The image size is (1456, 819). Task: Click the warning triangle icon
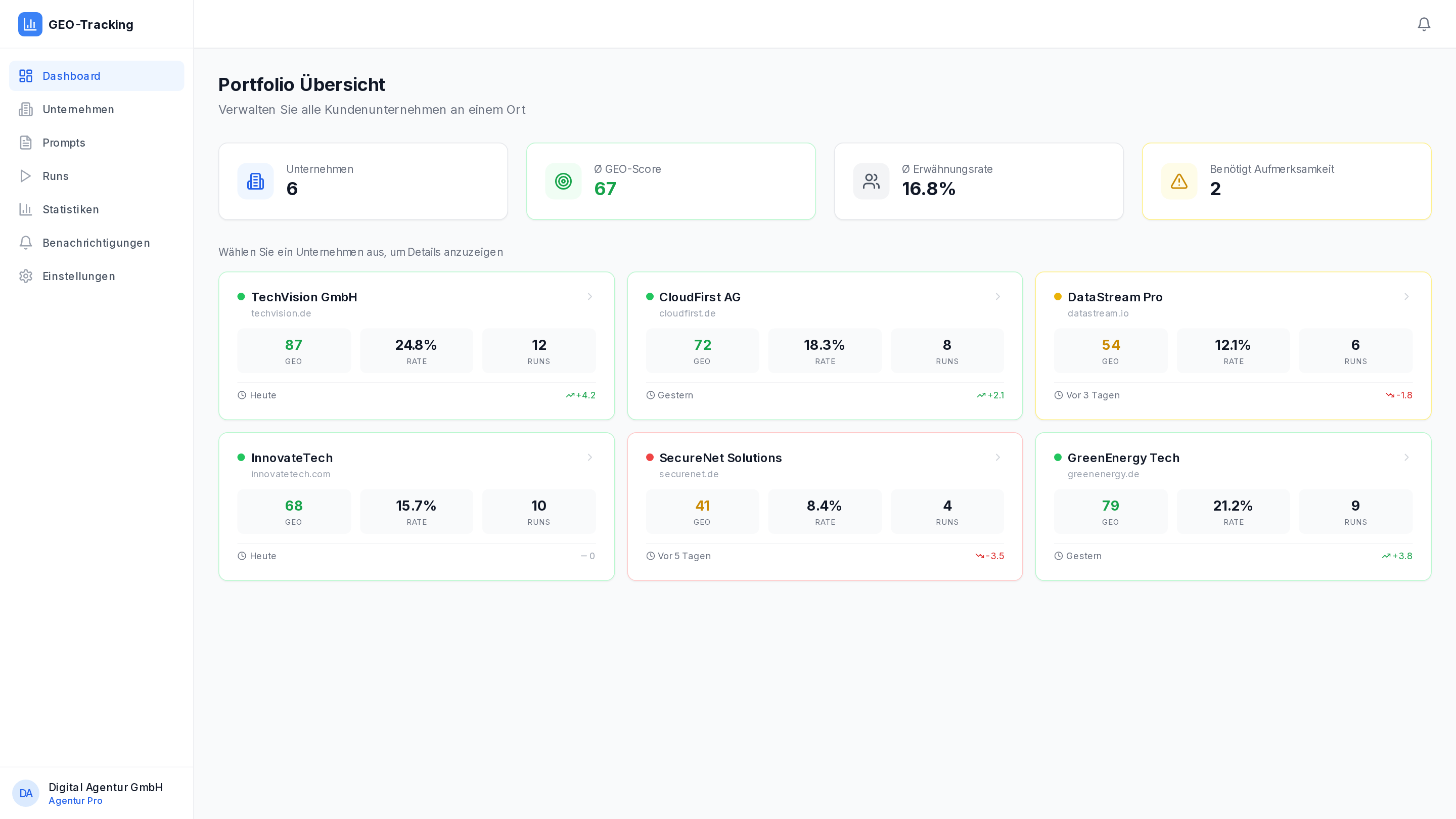[x=1178, y=181]
